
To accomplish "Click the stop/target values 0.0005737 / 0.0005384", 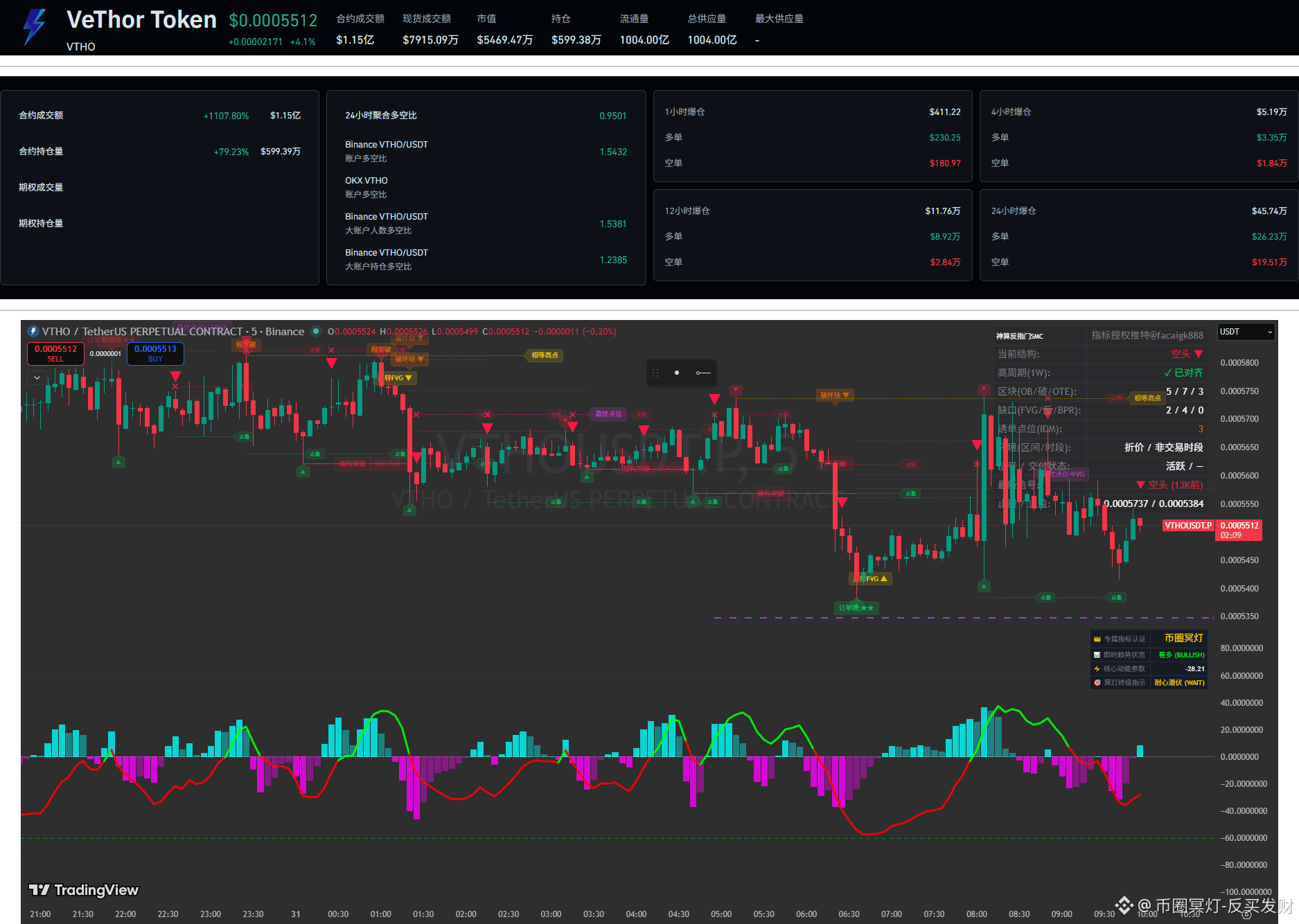I will coord(1154,504).
